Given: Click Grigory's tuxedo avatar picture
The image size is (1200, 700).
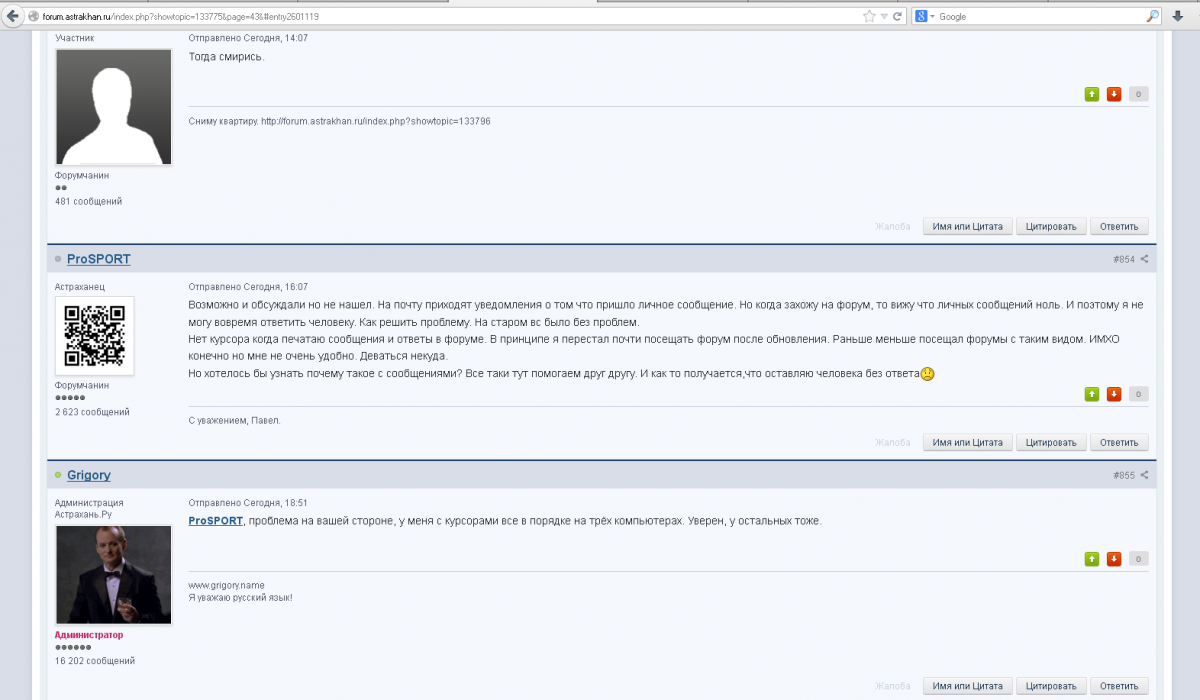Looking at the screenshot, I should pos(114,575).
